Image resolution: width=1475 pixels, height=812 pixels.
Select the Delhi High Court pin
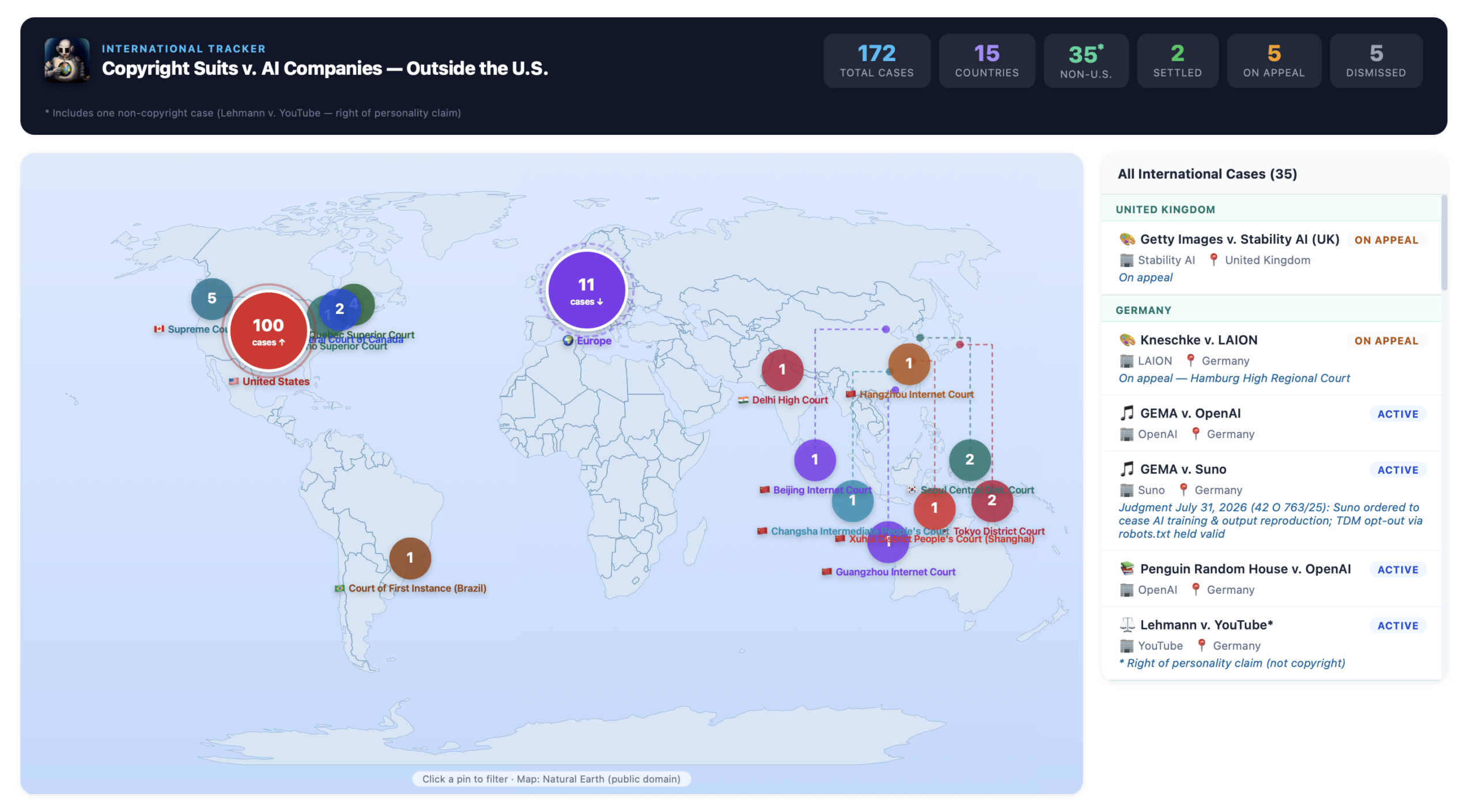781,370
